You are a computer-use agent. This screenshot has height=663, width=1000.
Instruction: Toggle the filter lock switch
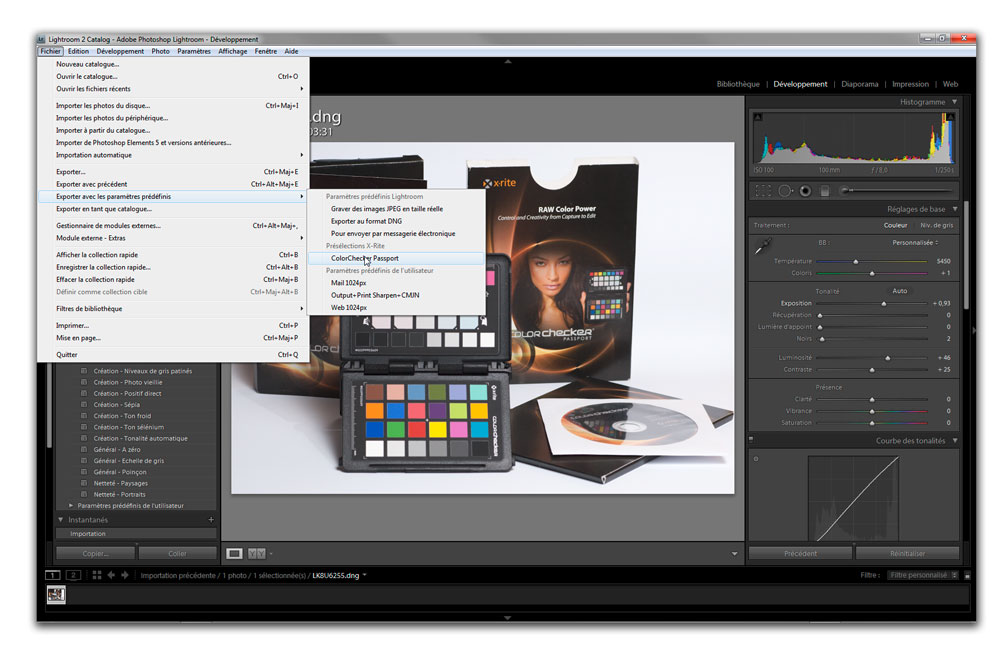pyautogui.click(x=967, y=575)
